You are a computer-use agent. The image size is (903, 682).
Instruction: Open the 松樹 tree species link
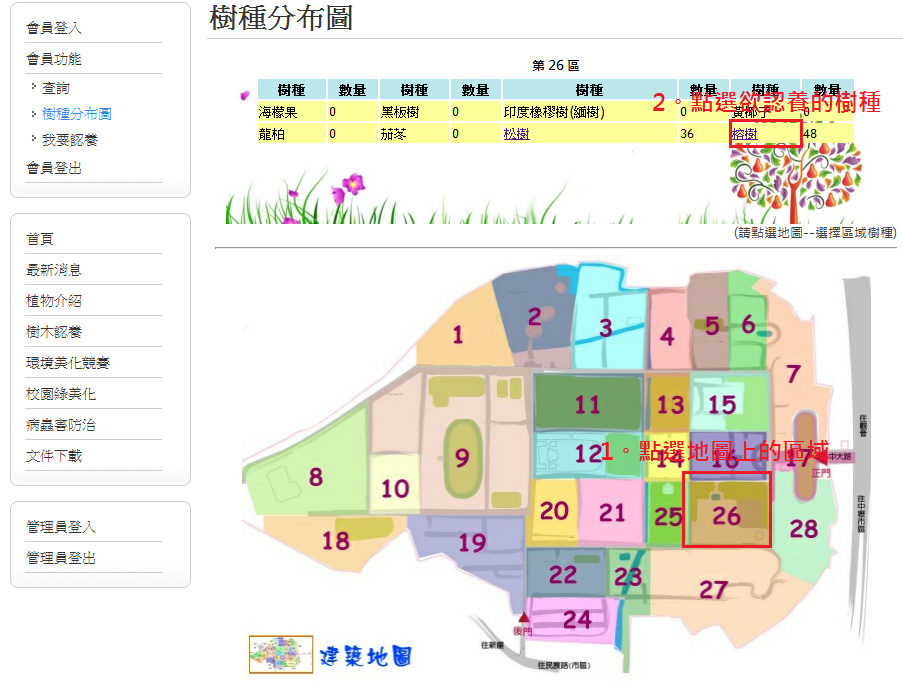click(516, 134)
